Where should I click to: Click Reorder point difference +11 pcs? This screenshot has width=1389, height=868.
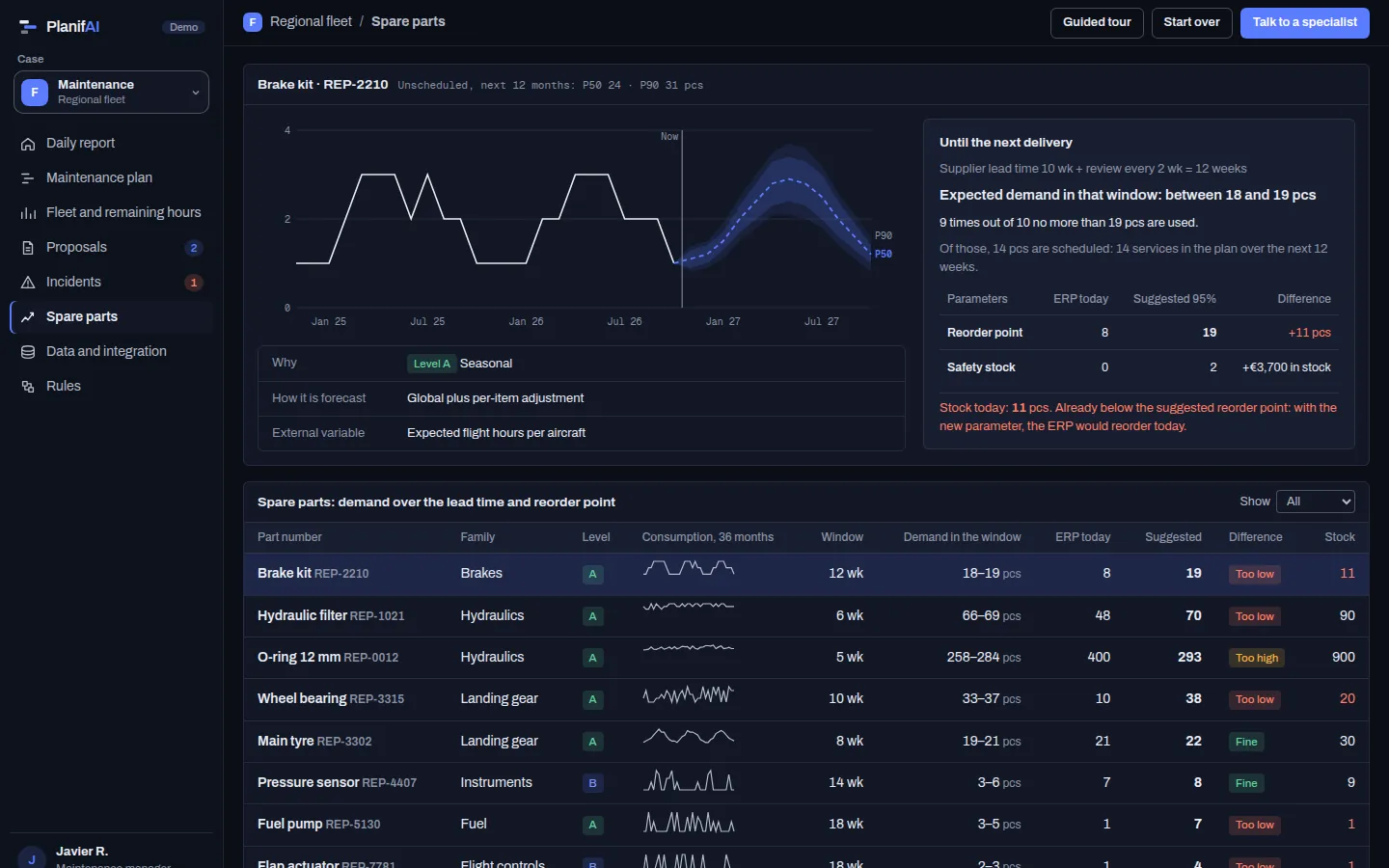[x=1309, y=333]
